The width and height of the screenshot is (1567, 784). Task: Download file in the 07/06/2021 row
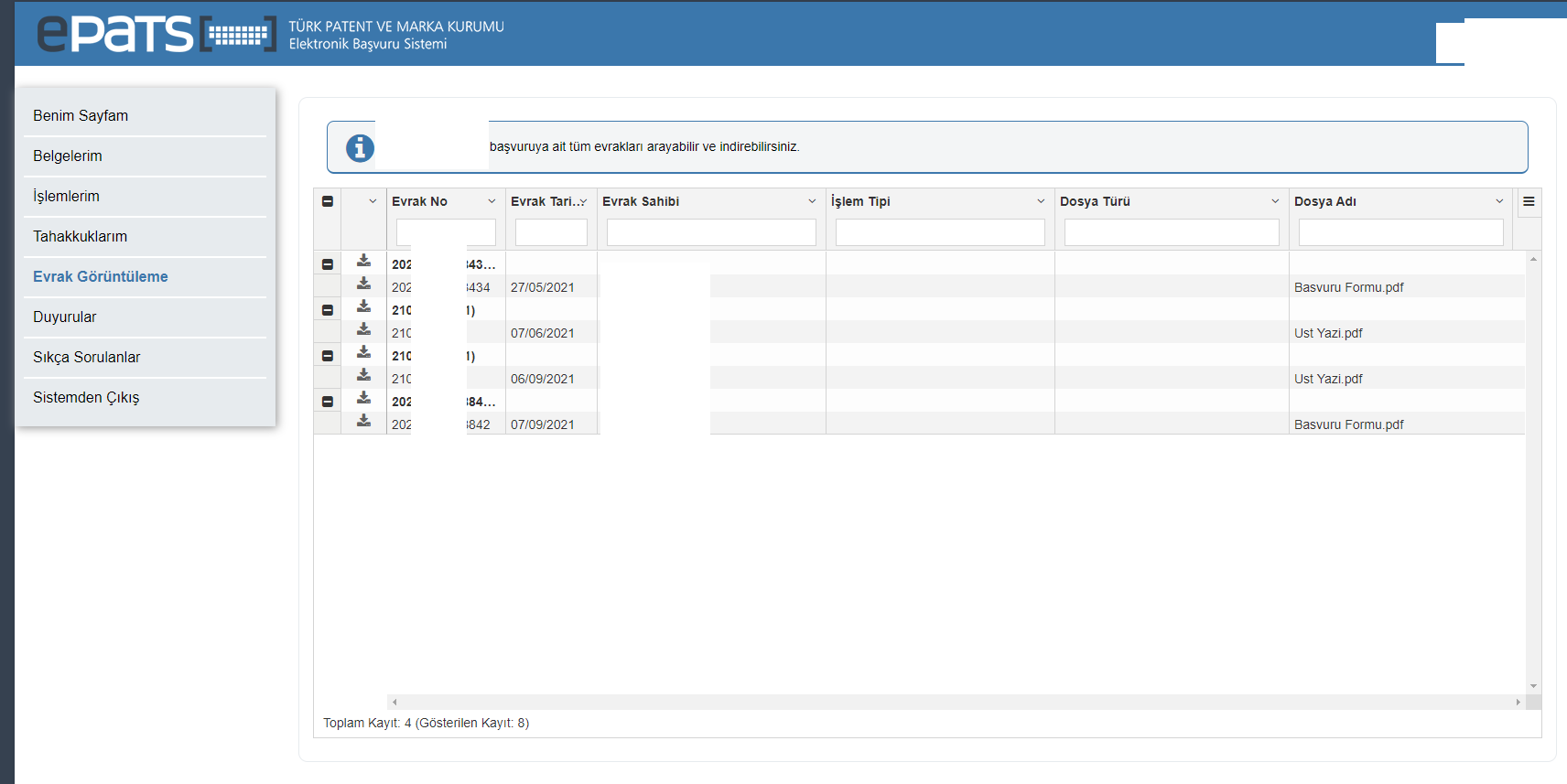(x=363, y=329)
